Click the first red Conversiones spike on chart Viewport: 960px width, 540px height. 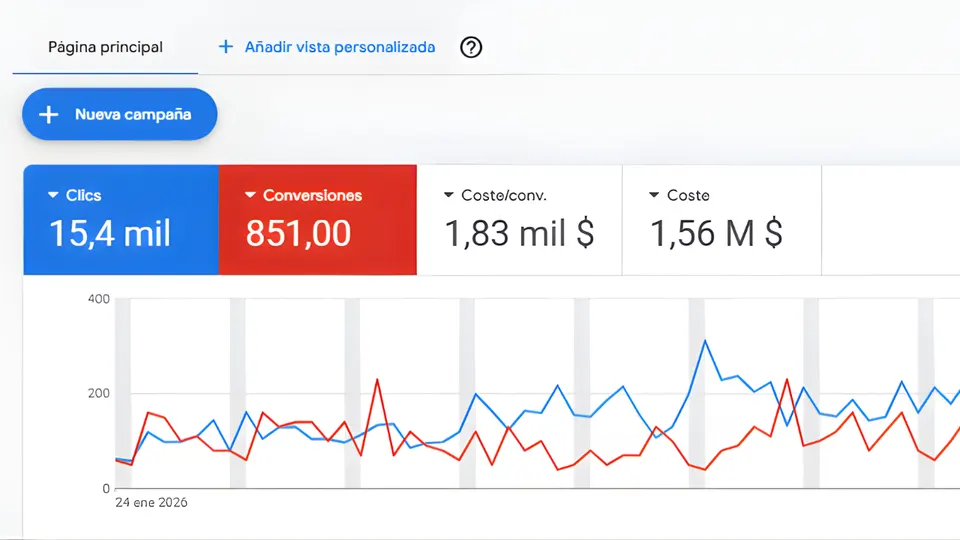tap(377, 380)
